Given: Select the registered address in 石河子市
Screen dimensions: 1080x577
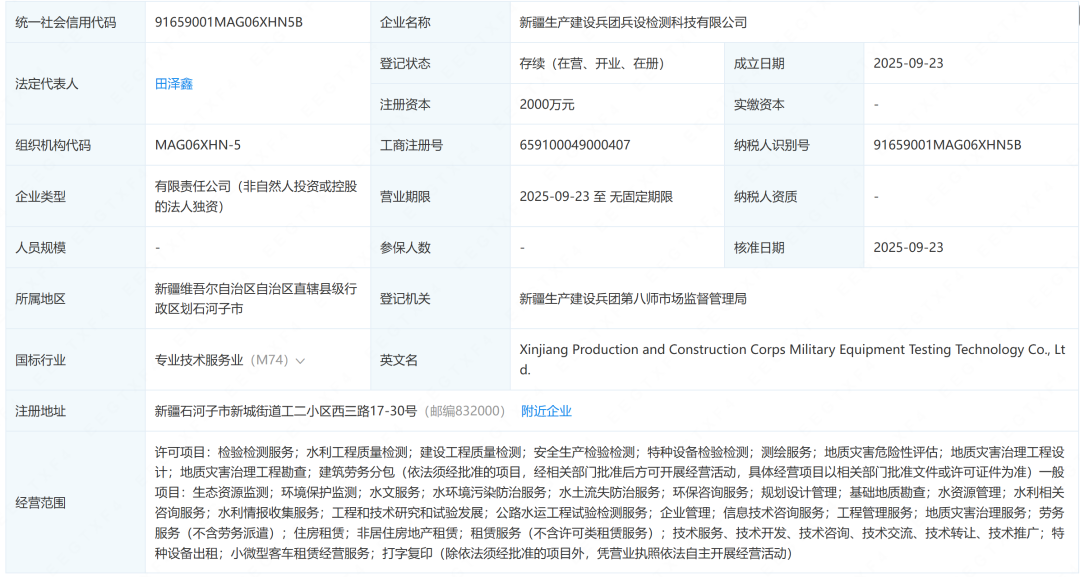Looking at the screenshot, I should point(290,410).
